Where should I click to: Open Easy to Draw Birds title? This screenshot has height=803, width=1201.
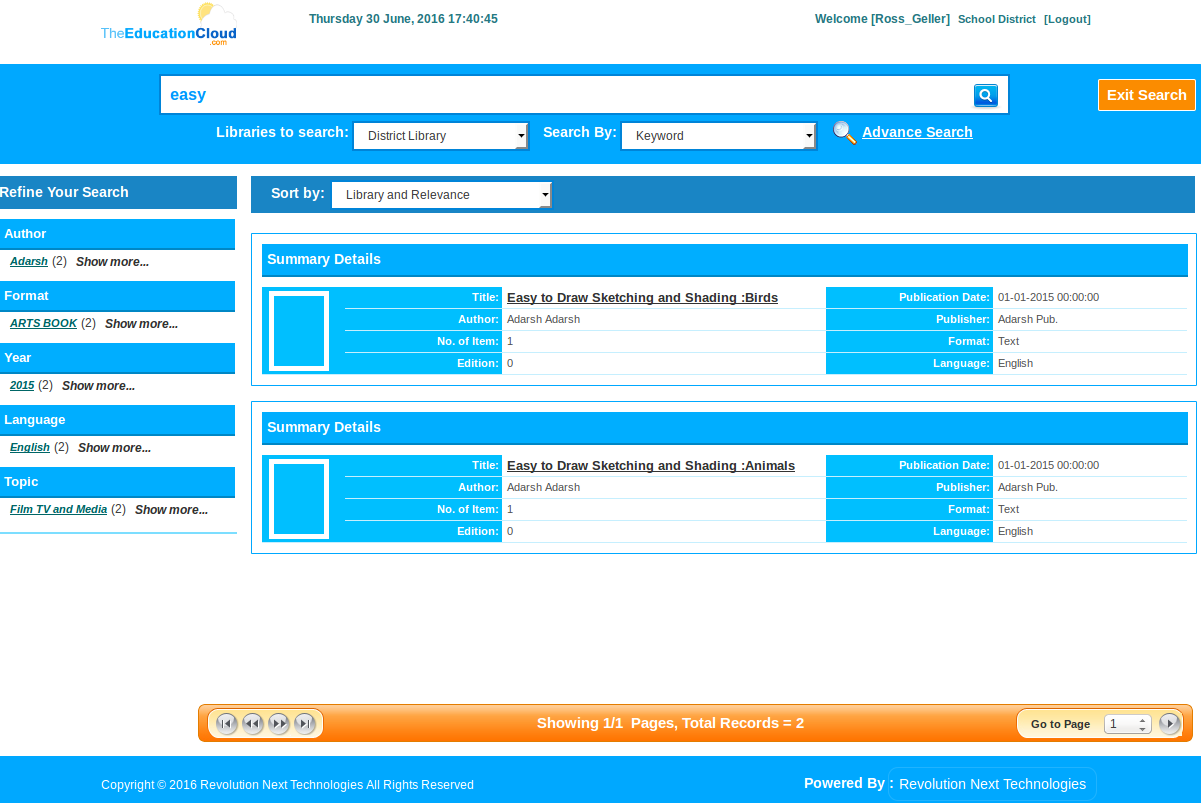[642, 298]
